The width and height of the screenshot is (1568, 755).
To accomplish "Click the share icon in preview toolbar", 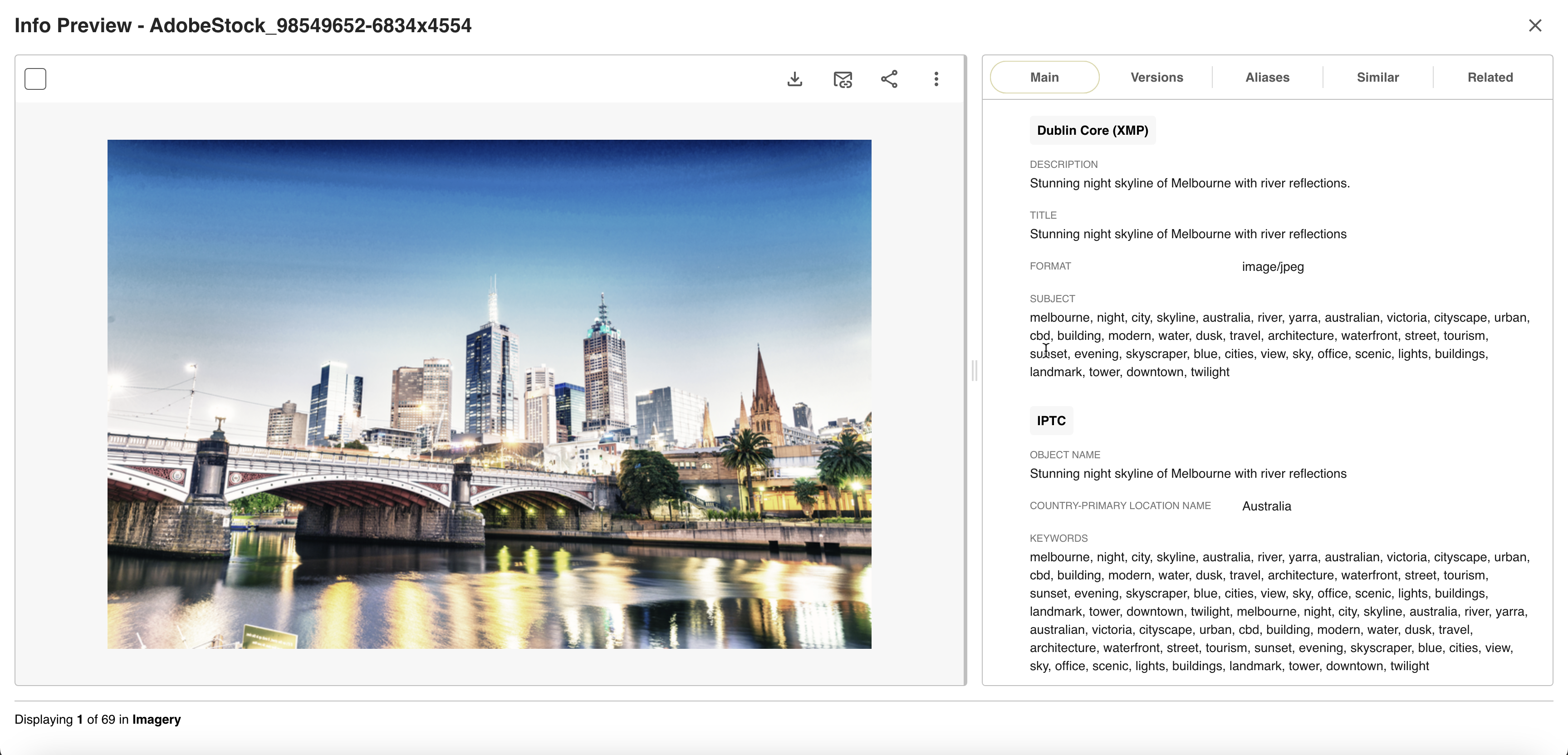I will 889,79.
